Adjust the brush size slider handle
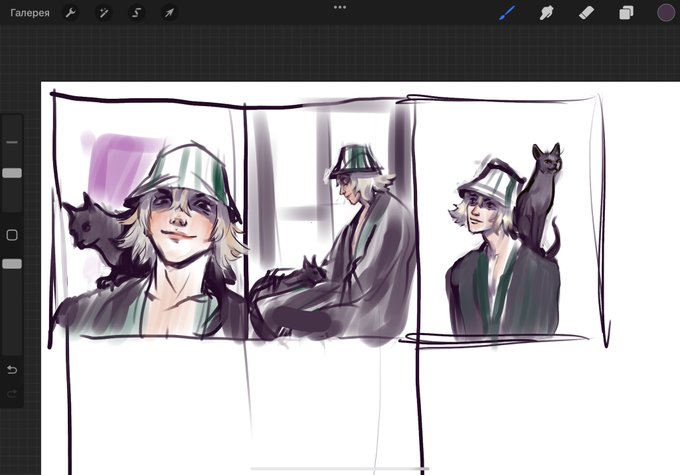Viewport: 680px width, 475px height. (x=12, y=173)
